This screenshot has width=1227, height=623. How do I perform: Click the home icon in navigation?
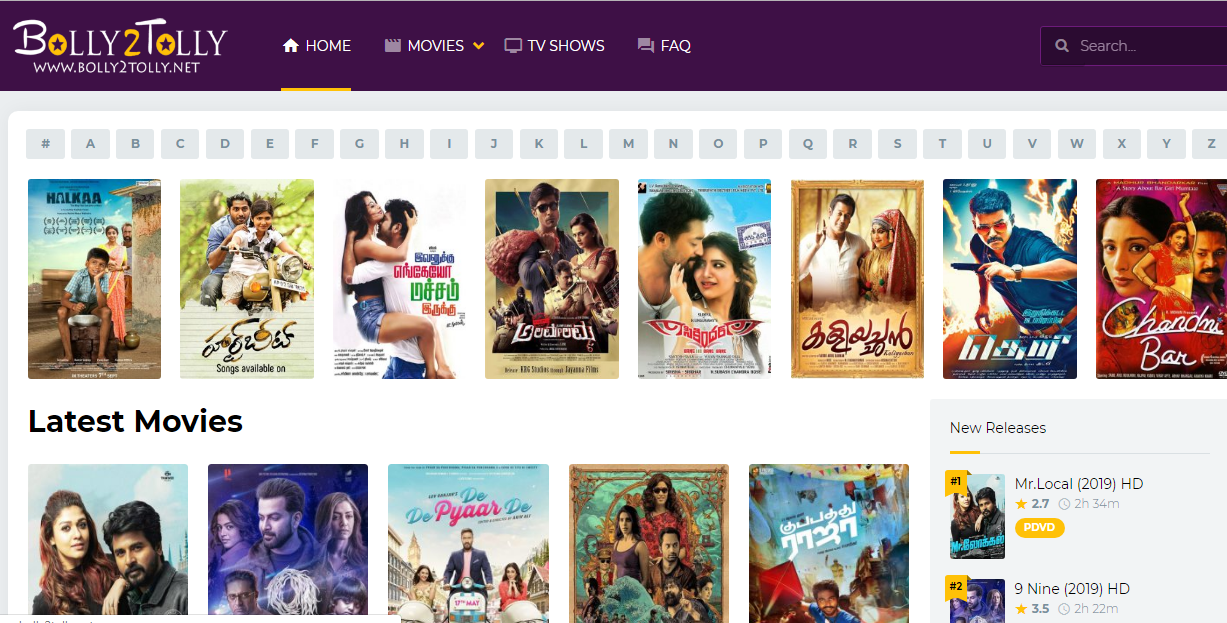point(291,46)
